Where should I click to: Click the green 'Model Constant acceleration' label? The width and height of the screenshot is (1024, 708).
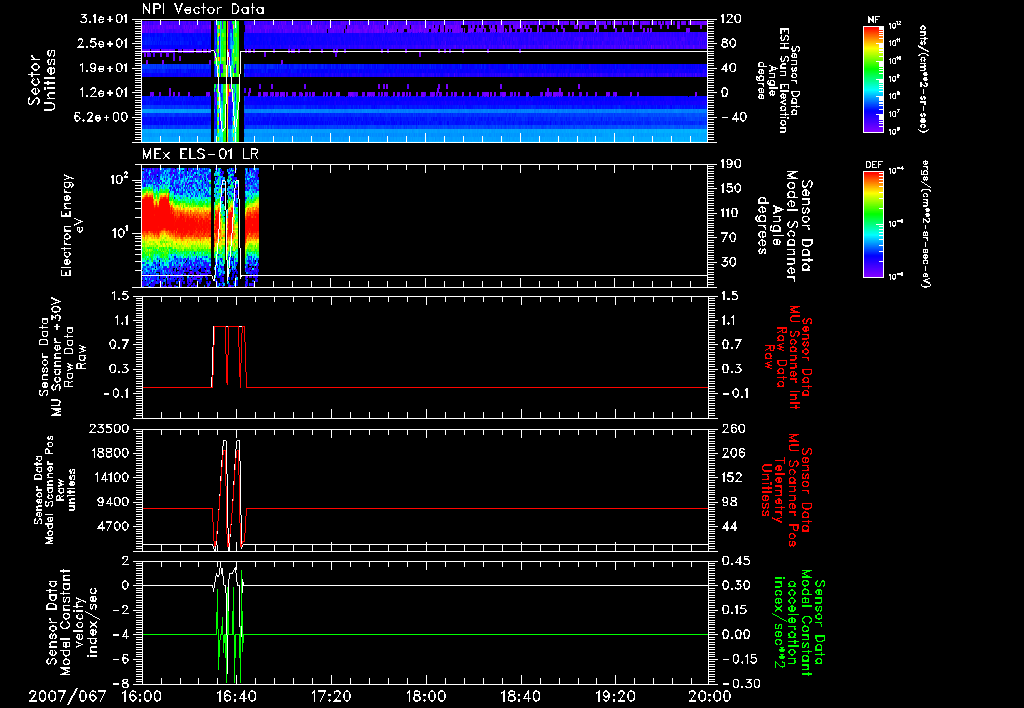(x=799, y=622)
